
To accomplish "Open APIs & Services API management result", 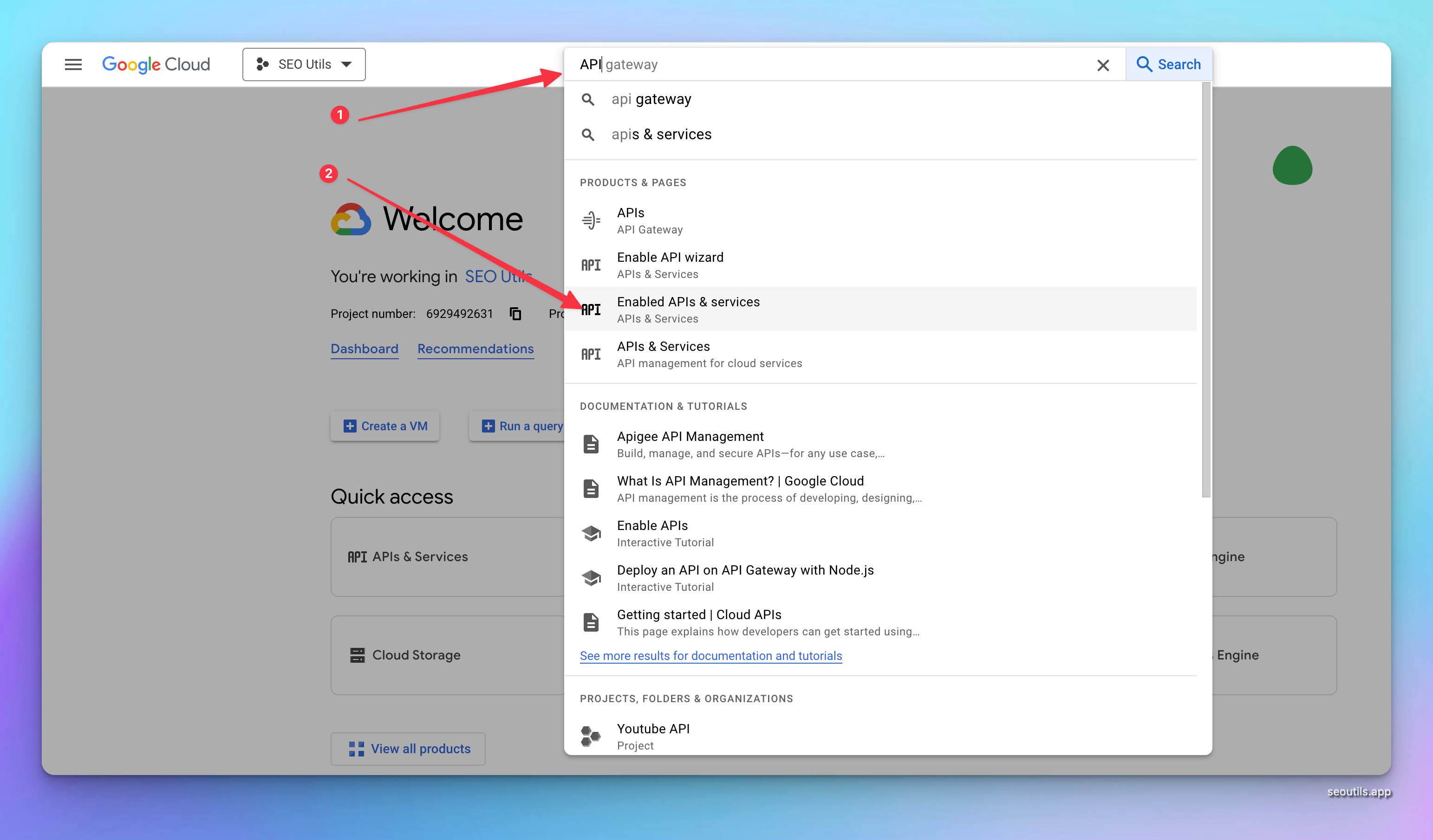I will 663,354.
